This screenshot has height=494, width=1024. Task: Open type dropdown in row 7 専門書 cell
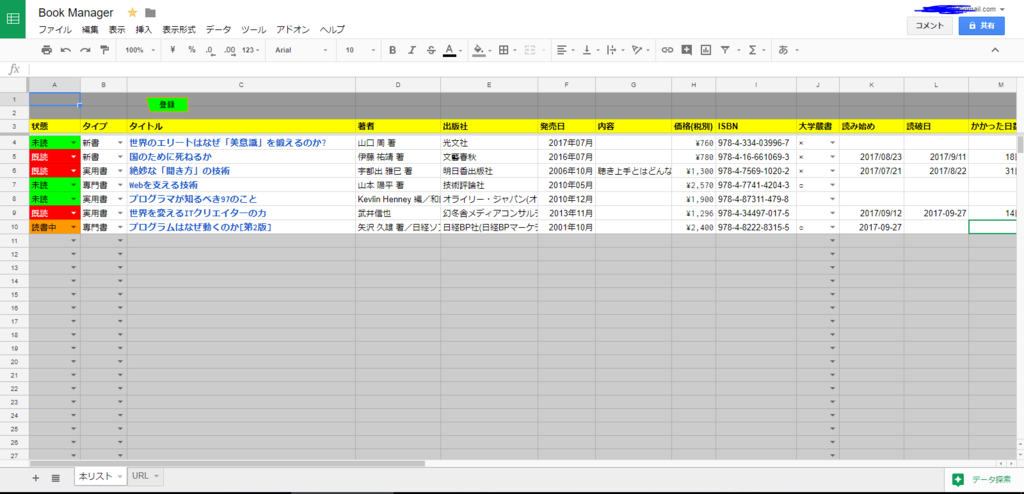coord(120,186)
